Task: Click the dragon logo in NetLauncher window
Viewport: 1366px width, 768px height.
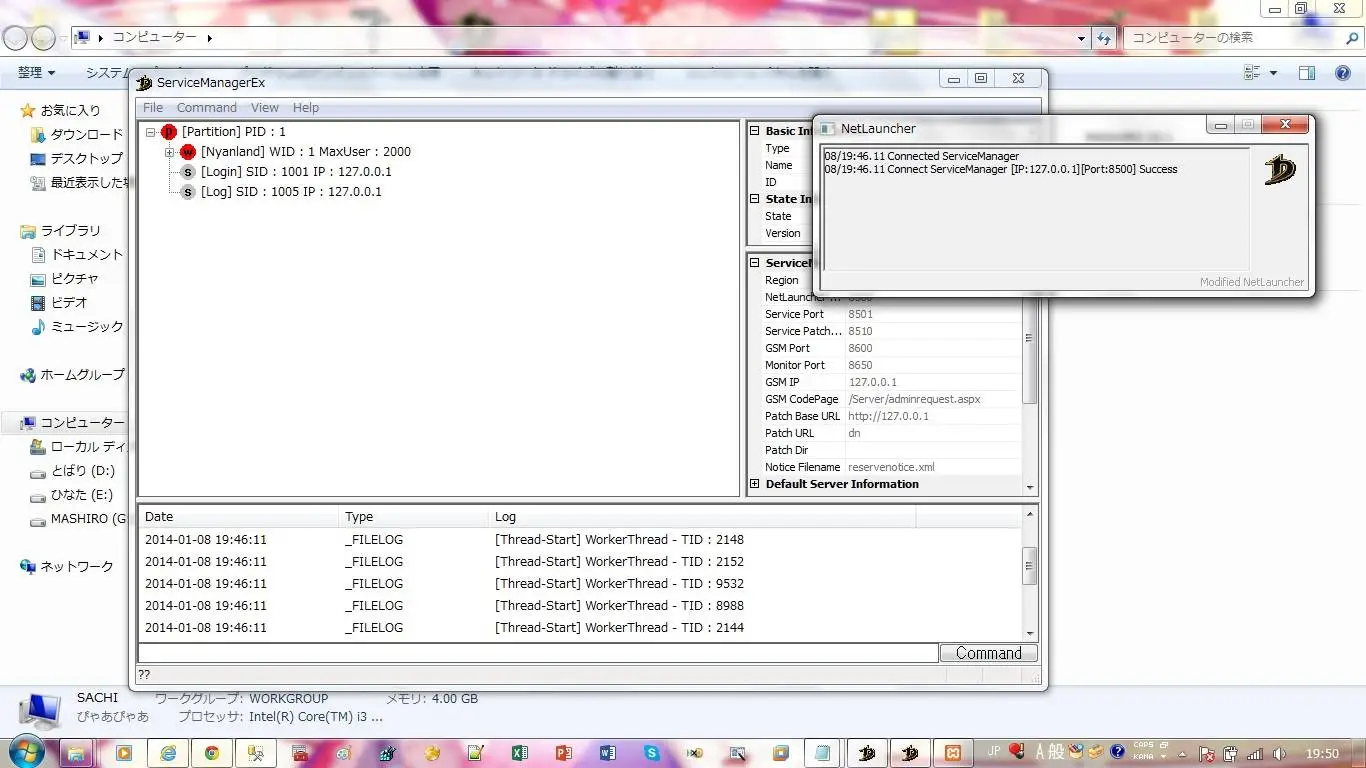Action: click(1279, 168)
